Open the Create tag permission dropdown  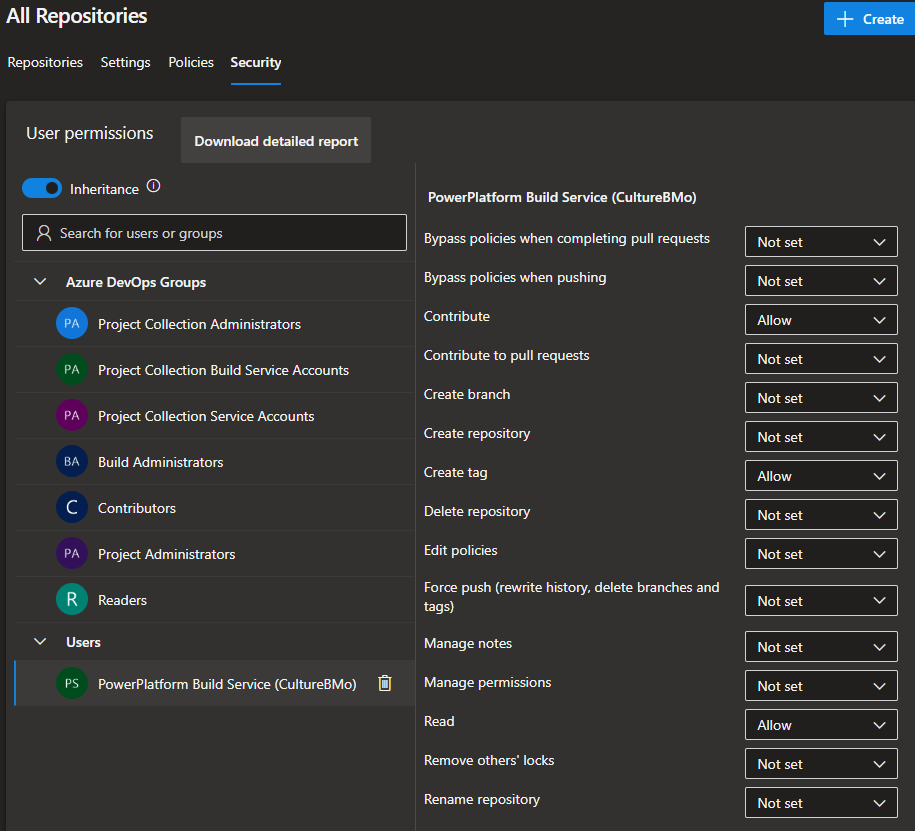[x=821, y=476]
